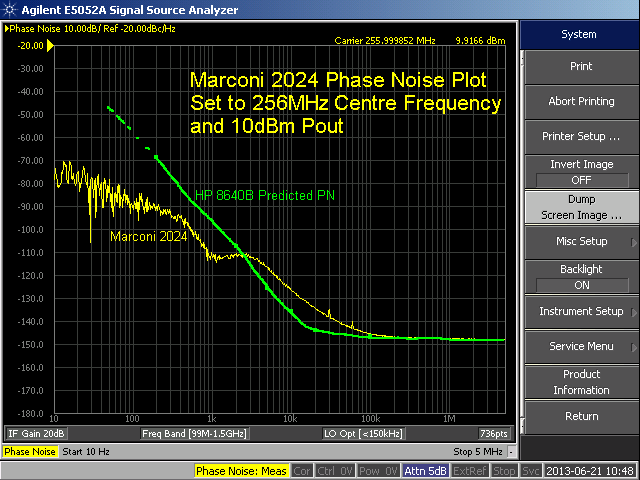640x480 pixels.
Task: Click the 9.9166 dBm carrier power readout
Action: coord(480,41)
